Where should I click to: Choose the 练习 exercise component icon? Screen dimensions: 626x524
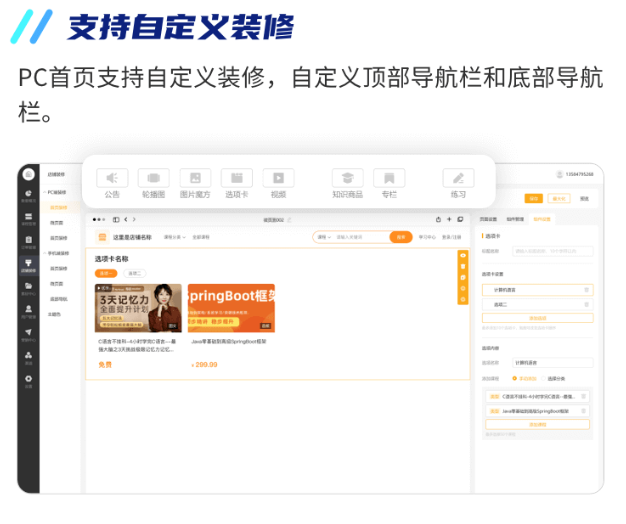[458, 178]
